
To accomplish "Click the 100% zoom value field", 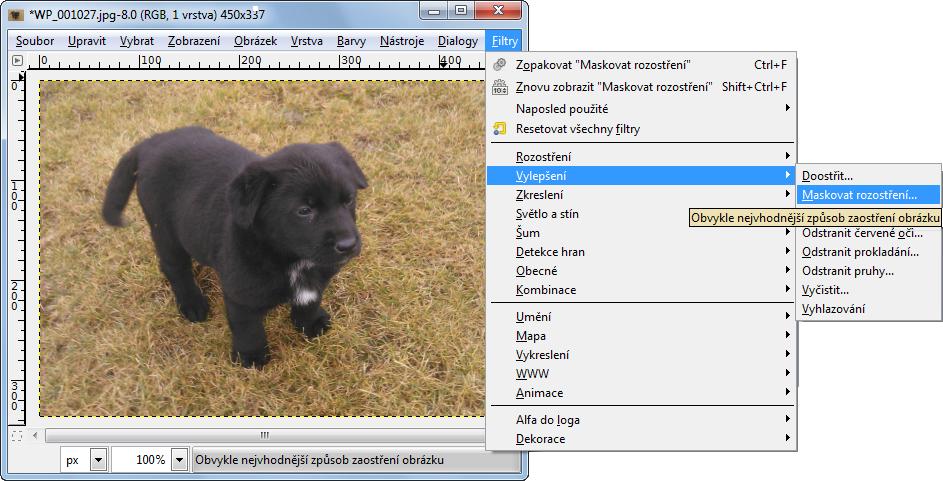I will (x=142, y=460).
